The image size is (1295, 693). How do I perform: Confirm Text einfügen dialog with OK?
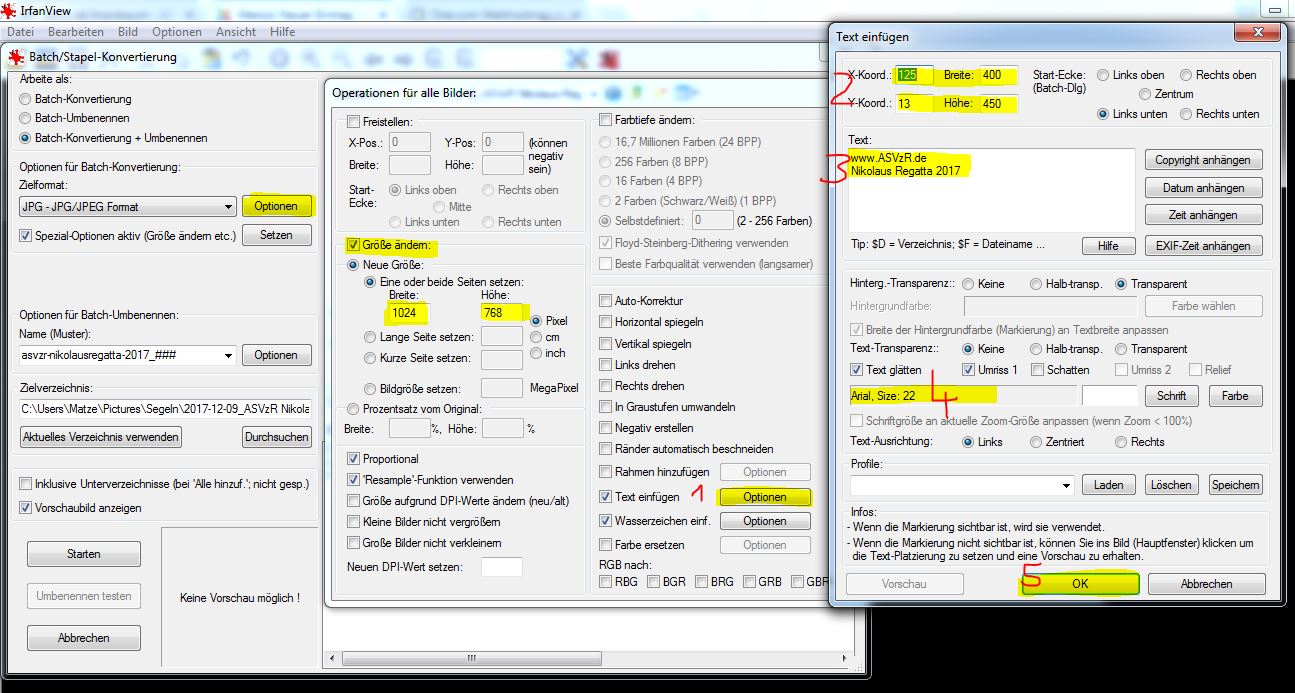[x=1079, y=584]
